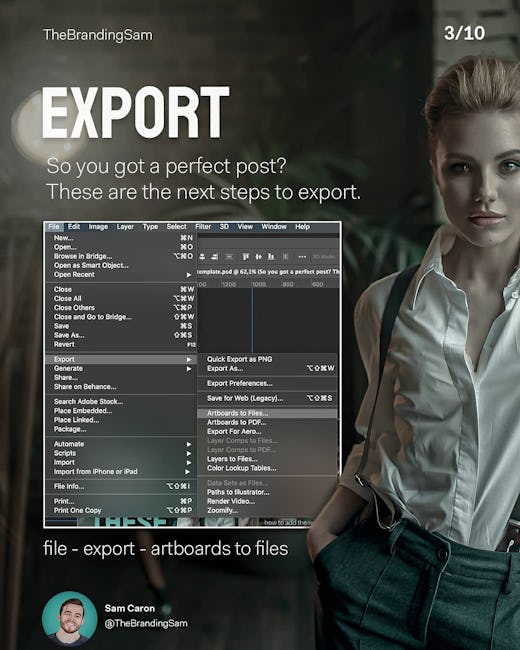Image resolution: width=520 pixels, height=650 pixels.
Task: Select Save for Web (Legacy)...
Action: [267, 398]
